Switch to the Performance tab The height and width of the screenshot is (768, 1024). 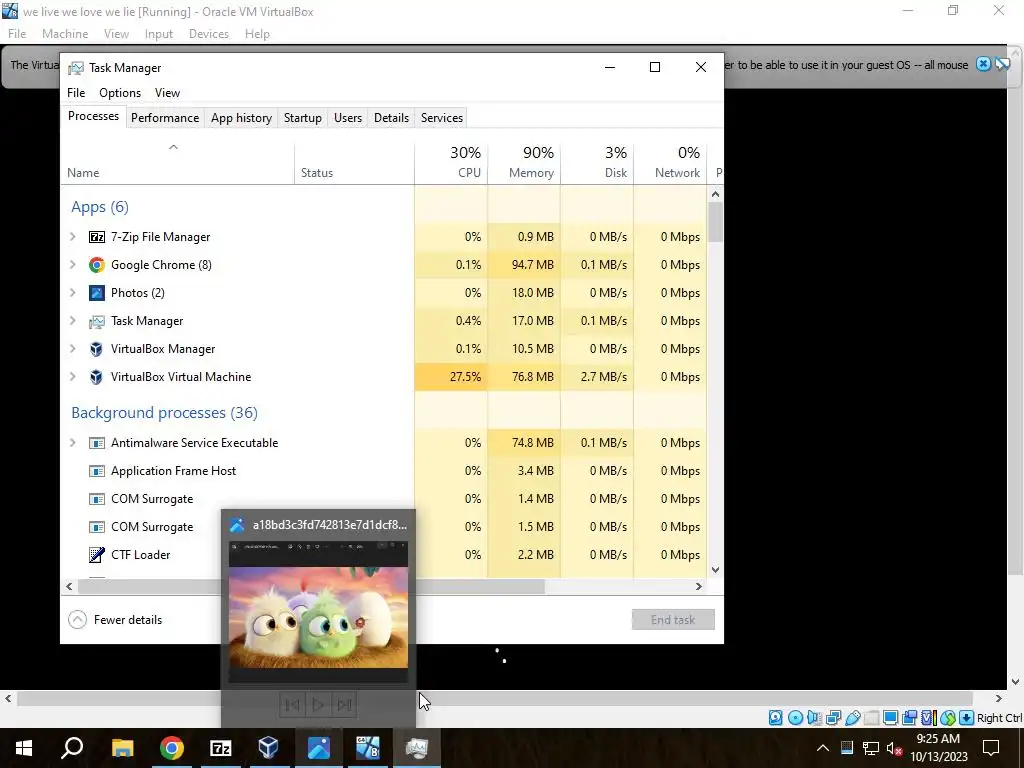(165, 118)
